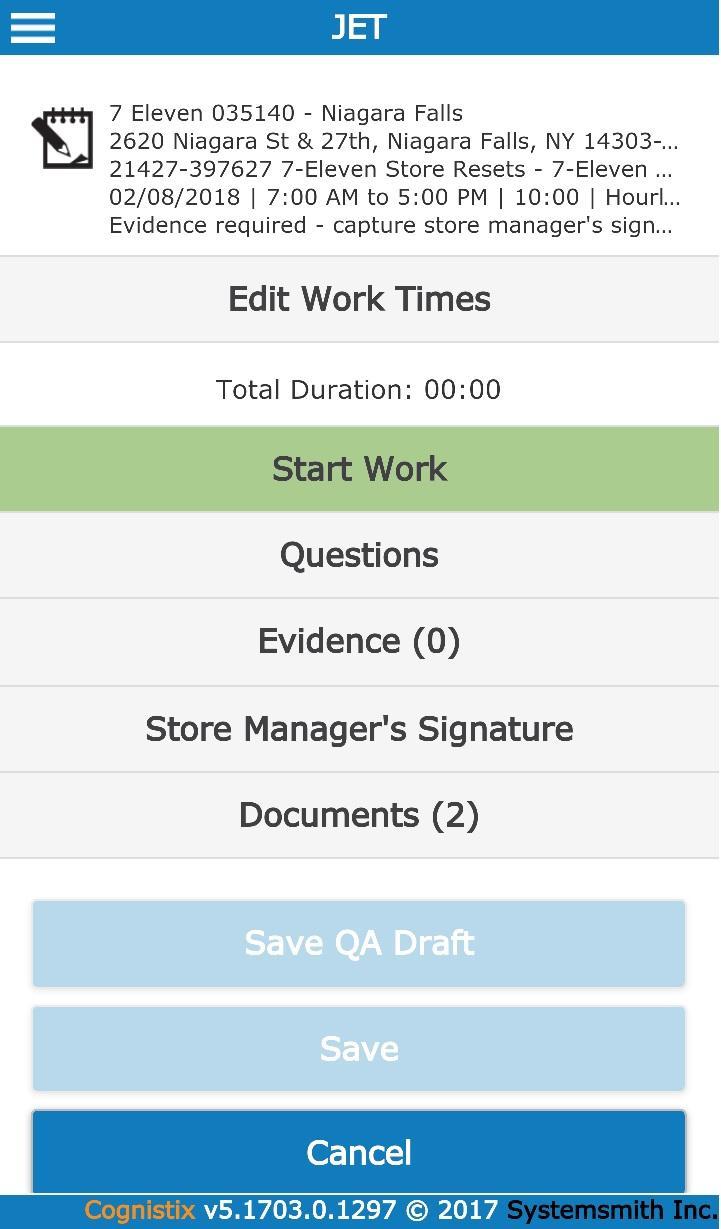Open the hamburger menu
Image resolution: width=721 pixels, height=1229 pixels.
(32, 27)
